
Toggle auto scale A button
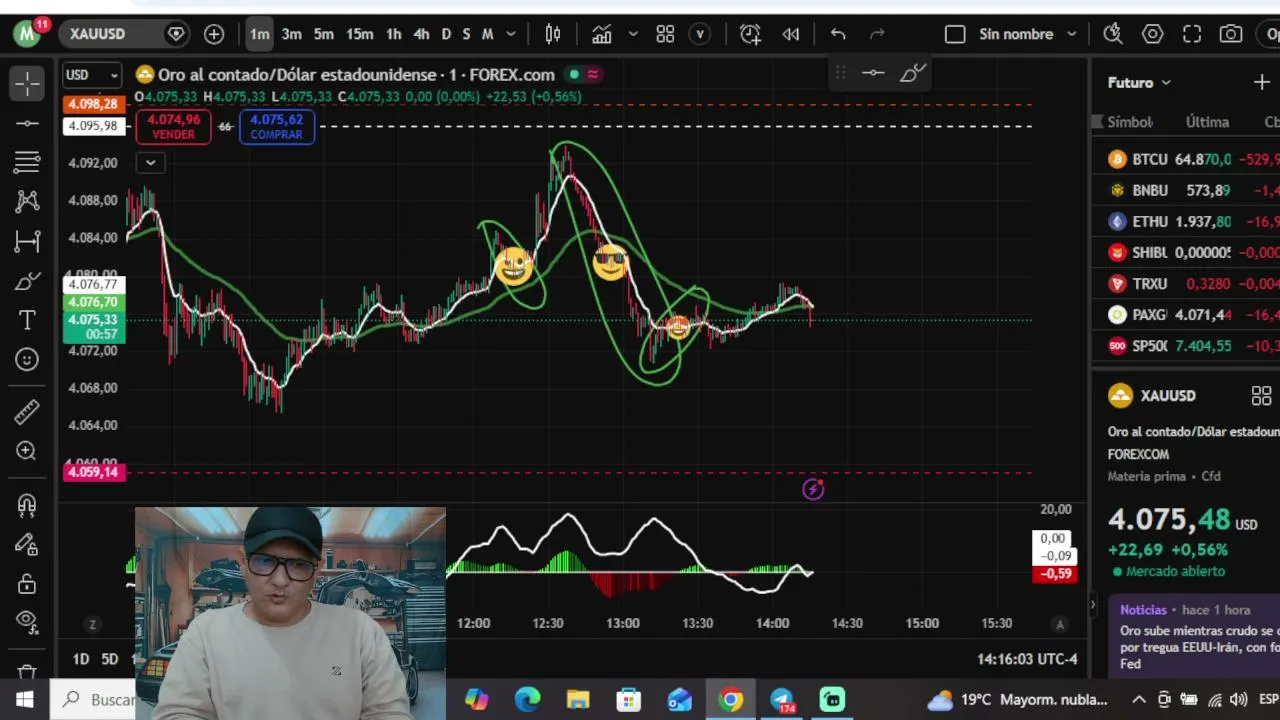[x=1060, y=625]
